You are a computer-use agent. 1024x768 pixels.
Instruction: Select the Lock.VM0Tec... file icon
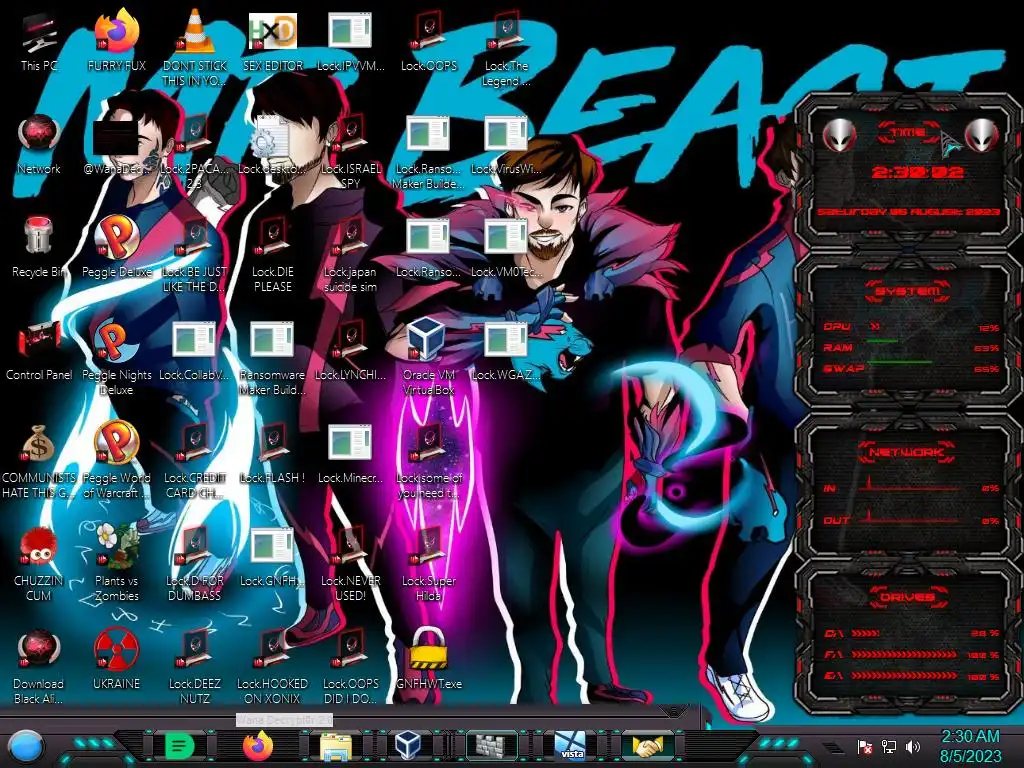[506, 248]
